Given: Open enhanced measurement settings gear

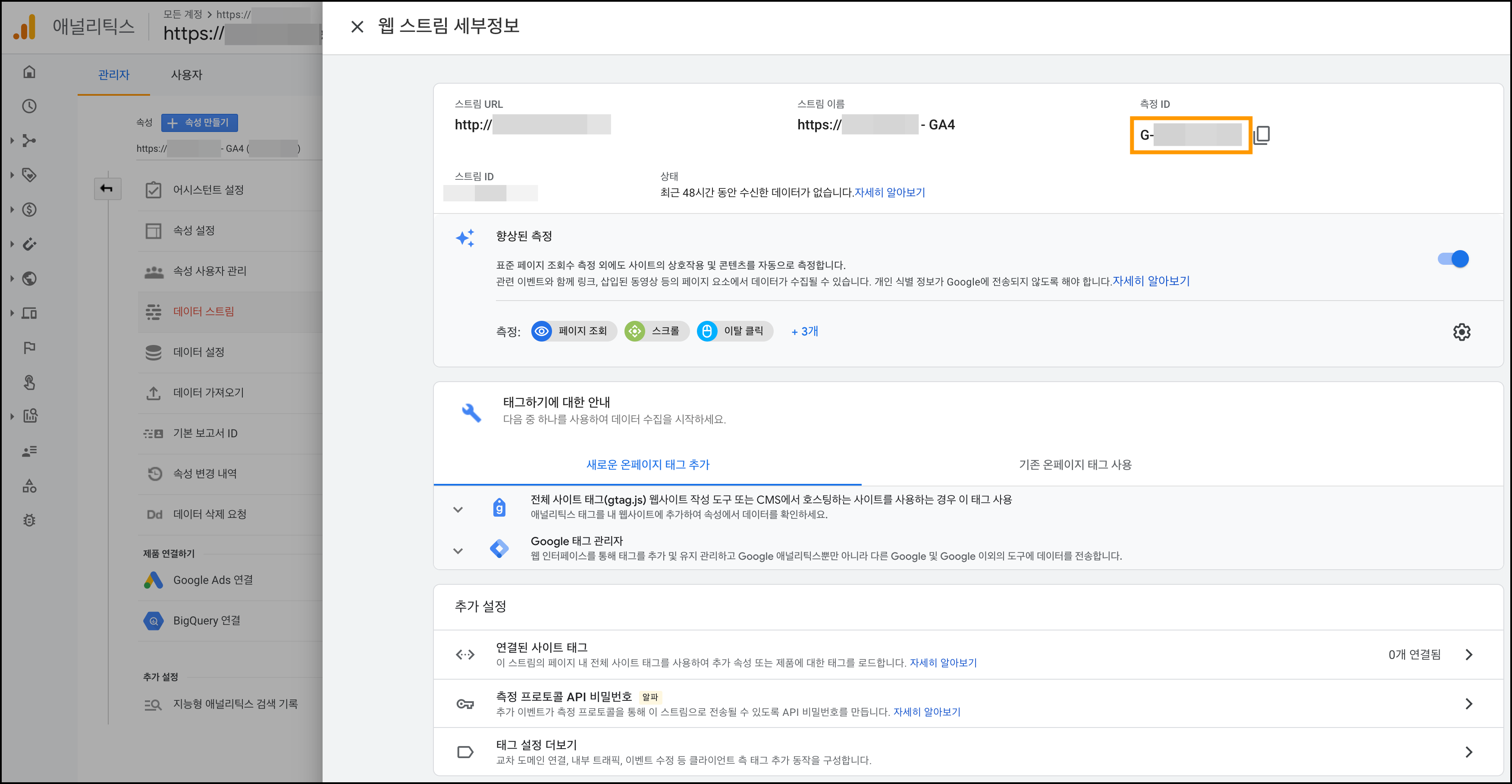Looking at the screenshot, I should [1461, 332].
